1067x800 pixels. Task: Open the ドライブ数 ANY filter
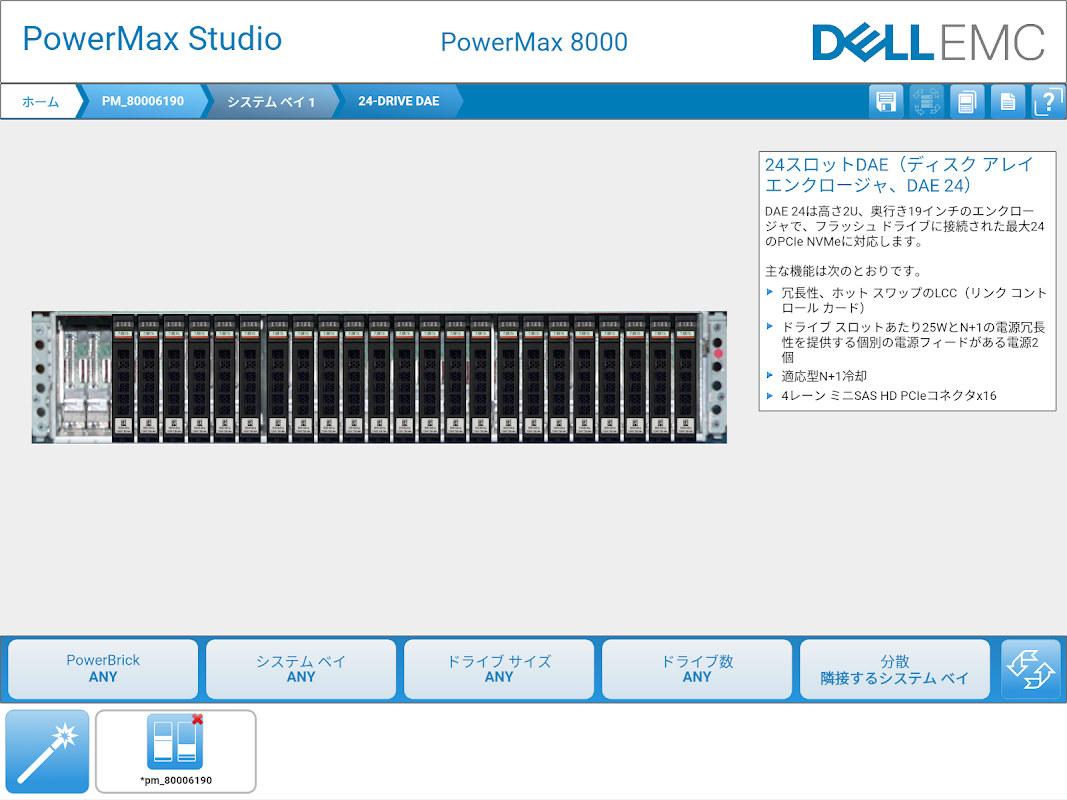coord(697,669)
